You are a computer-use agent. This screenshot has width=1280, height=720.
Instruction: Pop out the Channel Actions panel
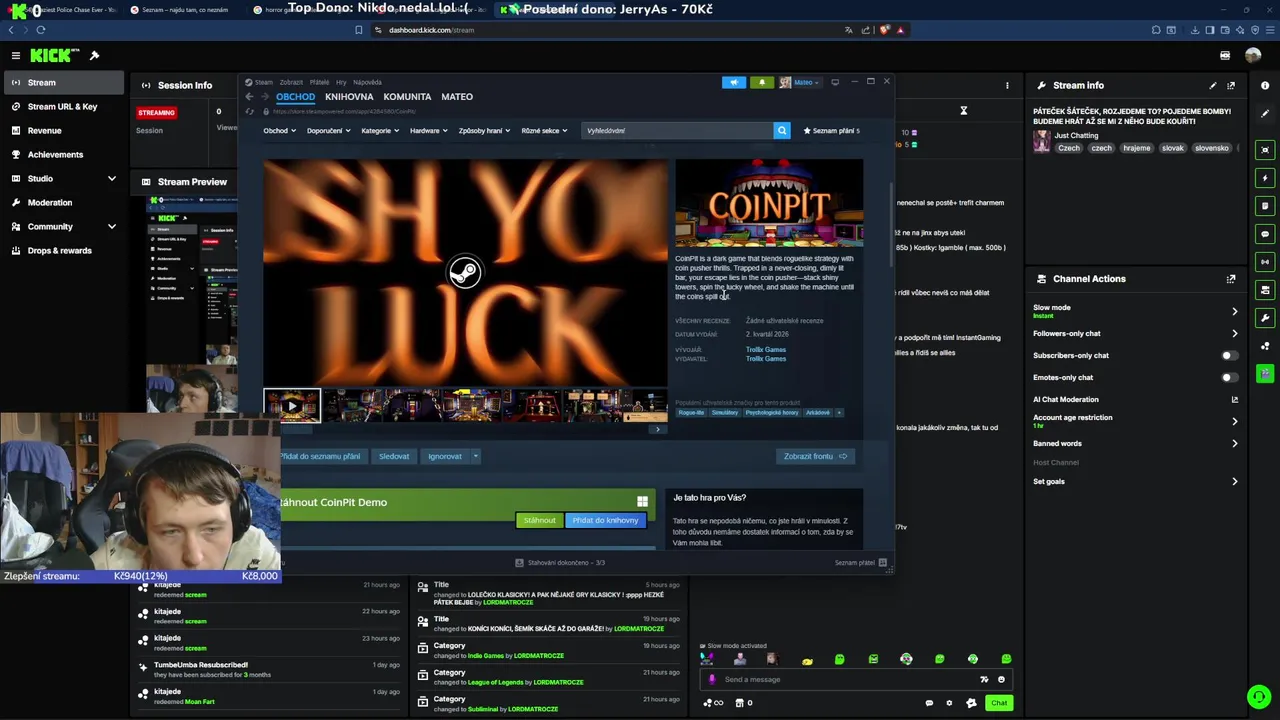1231,279
